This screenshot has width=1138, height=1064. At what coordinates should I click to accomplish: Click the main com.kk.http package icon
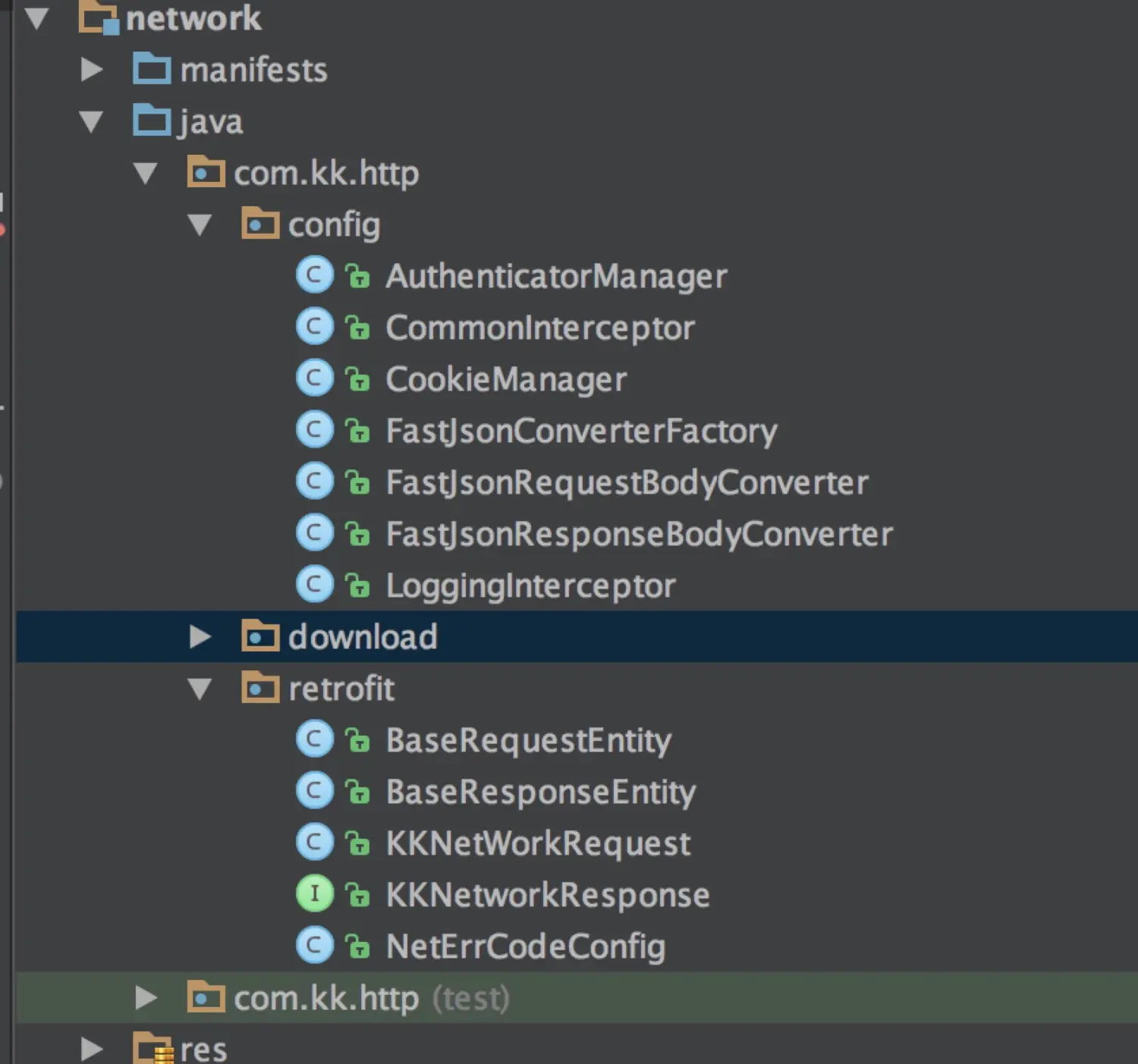point(206,172)
